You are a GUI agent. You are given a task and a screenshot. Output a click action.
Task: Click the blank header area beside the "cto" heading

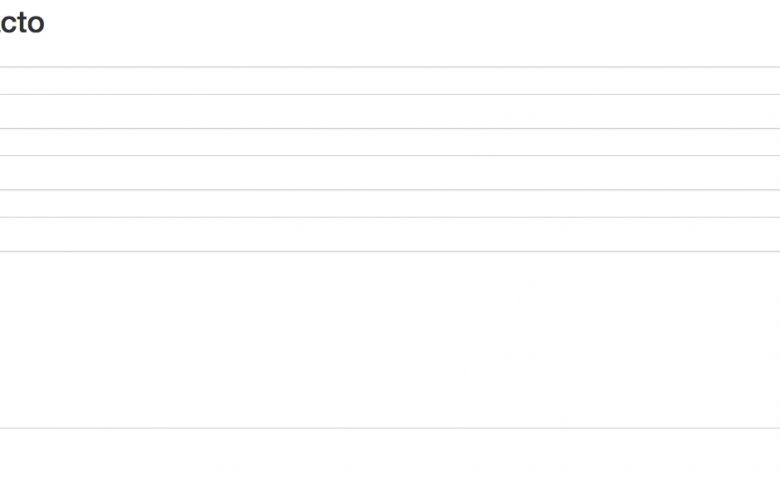coord(400,24)
